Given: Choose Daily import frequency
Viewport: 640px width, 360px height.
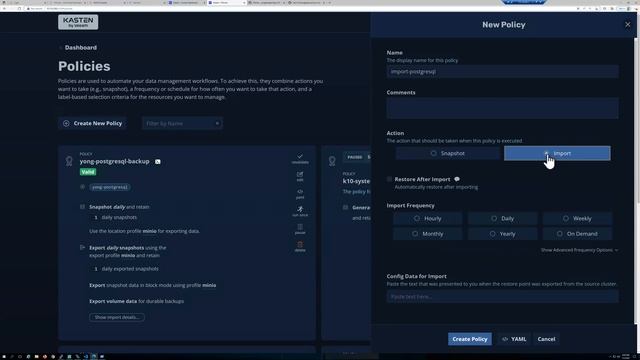Looking at the screenshot, I should point(502,219).
